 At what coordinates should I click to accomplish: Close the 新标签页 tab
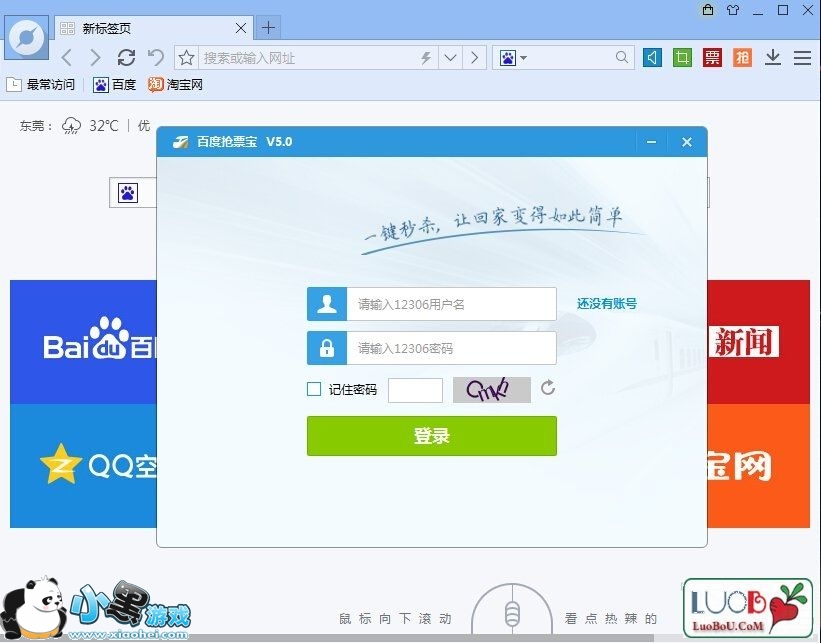click(241, 28)
